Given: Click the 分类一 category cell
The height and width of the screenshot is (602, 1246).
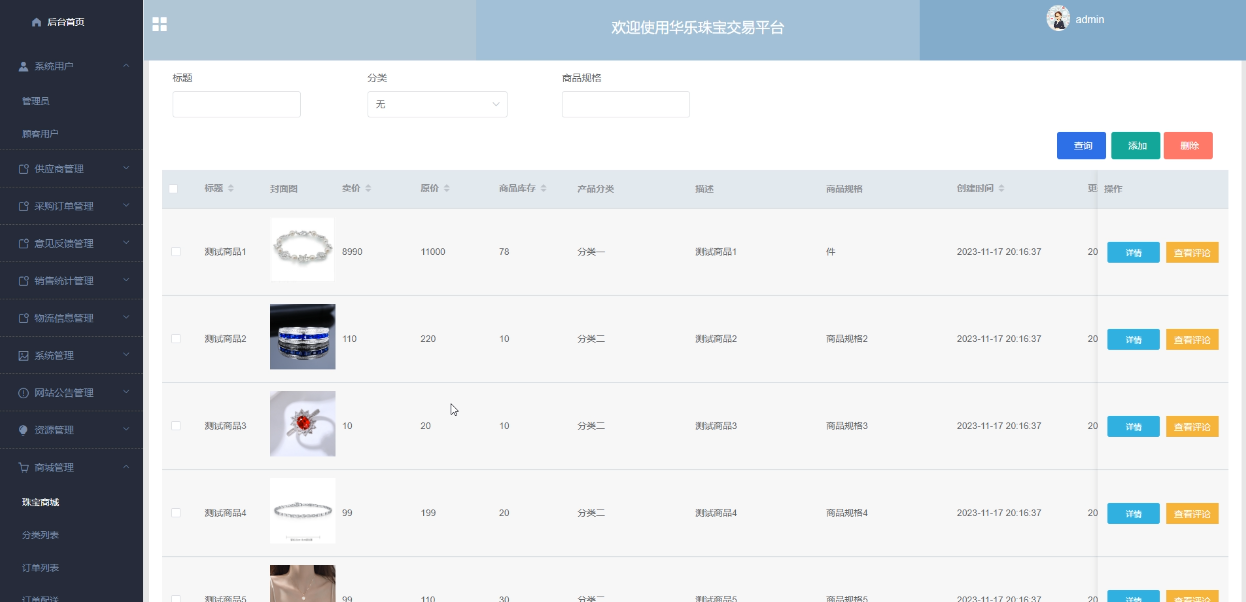Looking at the screenshot, I should click(591, 252).
